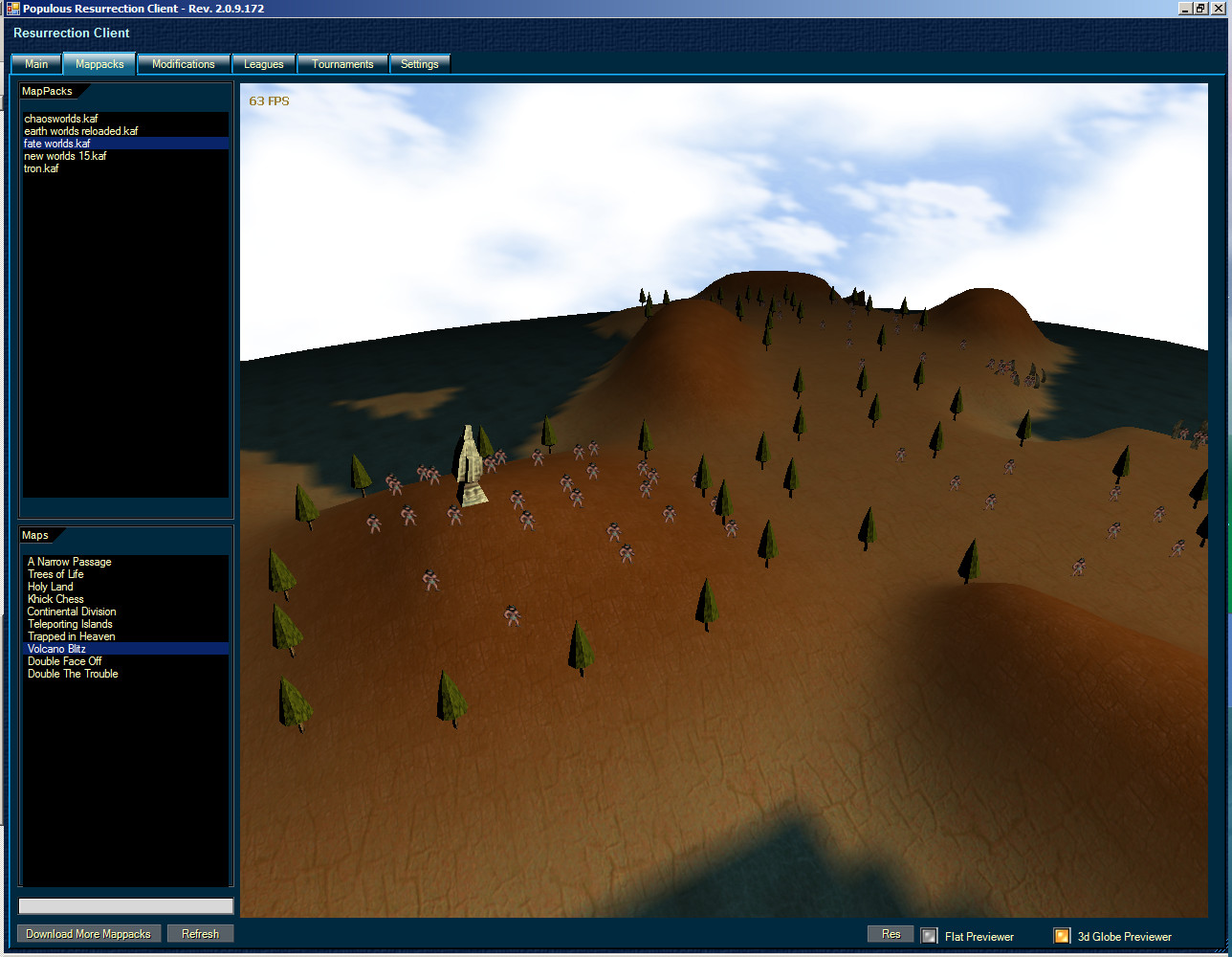Restore down the client window
The height and width of the screenshot is (957, 1232).
tap(1199, 9)
